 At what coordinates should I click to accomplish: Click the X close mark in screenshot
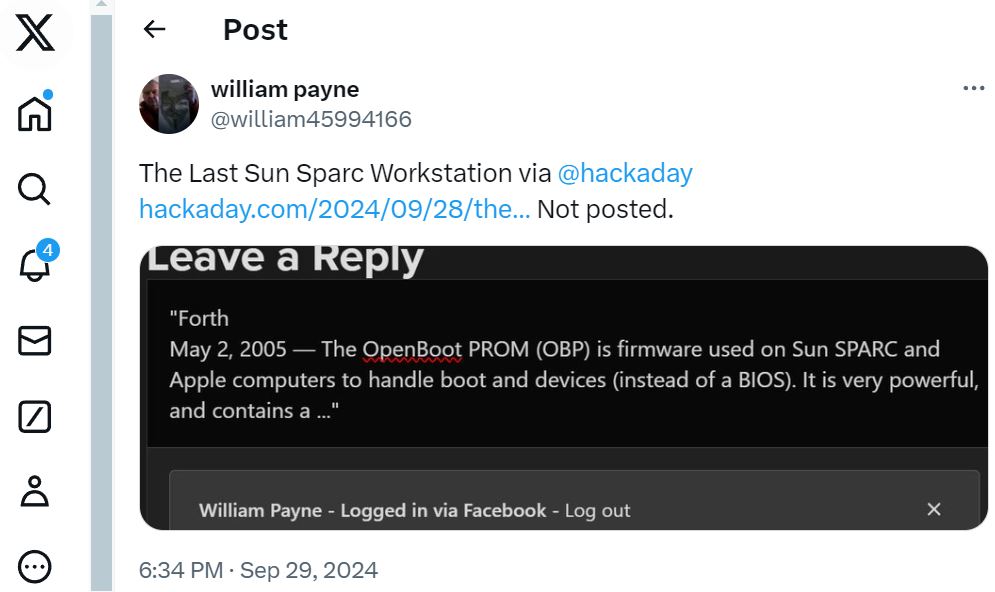coord(933,509)
